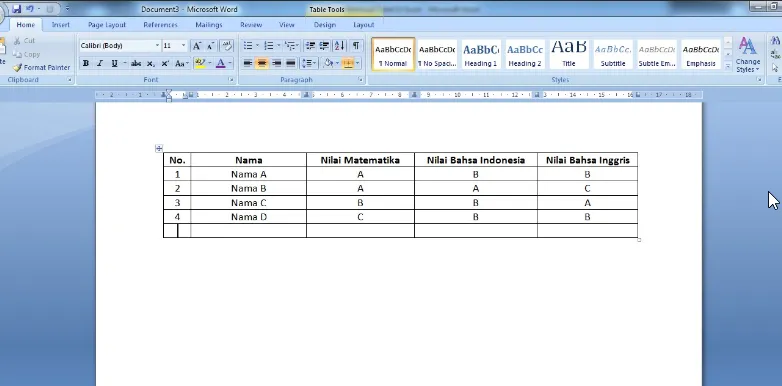
Task: Apply the font color A swatch
Action: tap(221, 63)
